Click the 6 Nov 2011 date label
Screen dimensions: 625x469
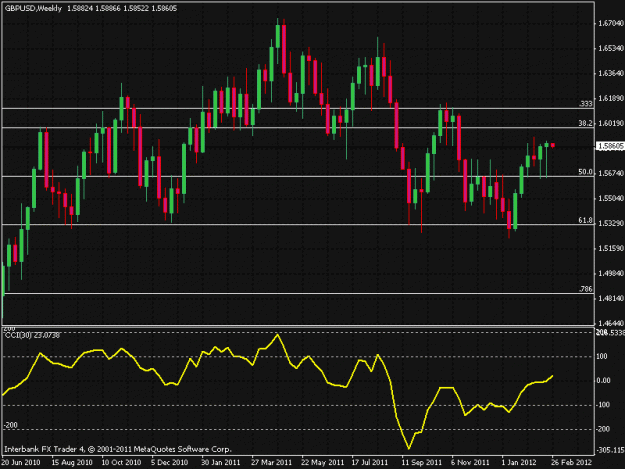470,462
